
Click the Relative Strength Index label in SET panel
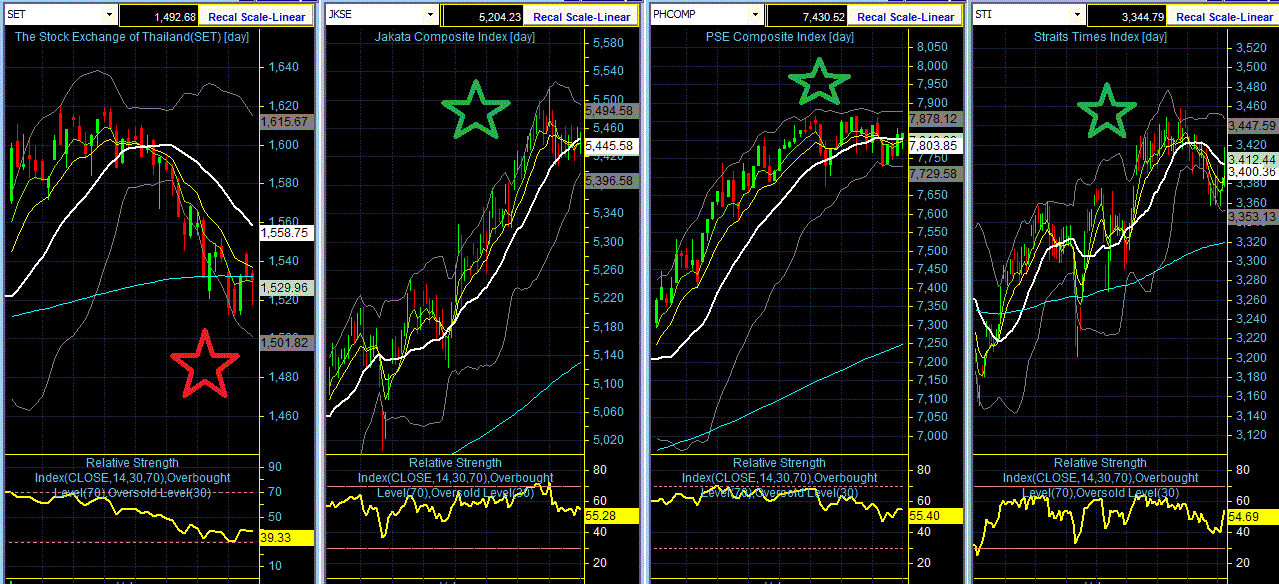click(x=132, y=478)
